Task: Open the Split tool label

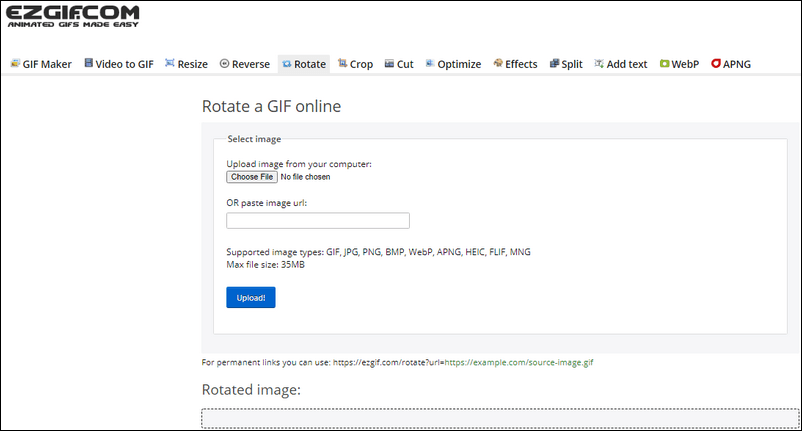Action: tap(572, 64)
